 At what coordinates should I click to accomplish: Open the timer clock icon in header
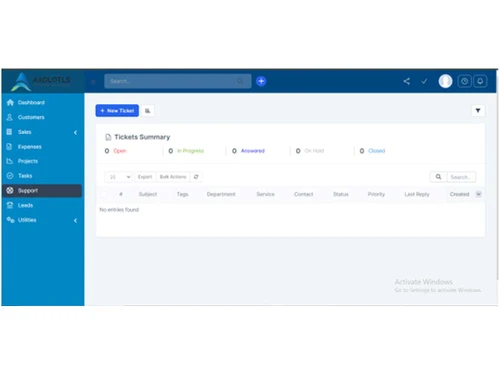pos(464,81)
